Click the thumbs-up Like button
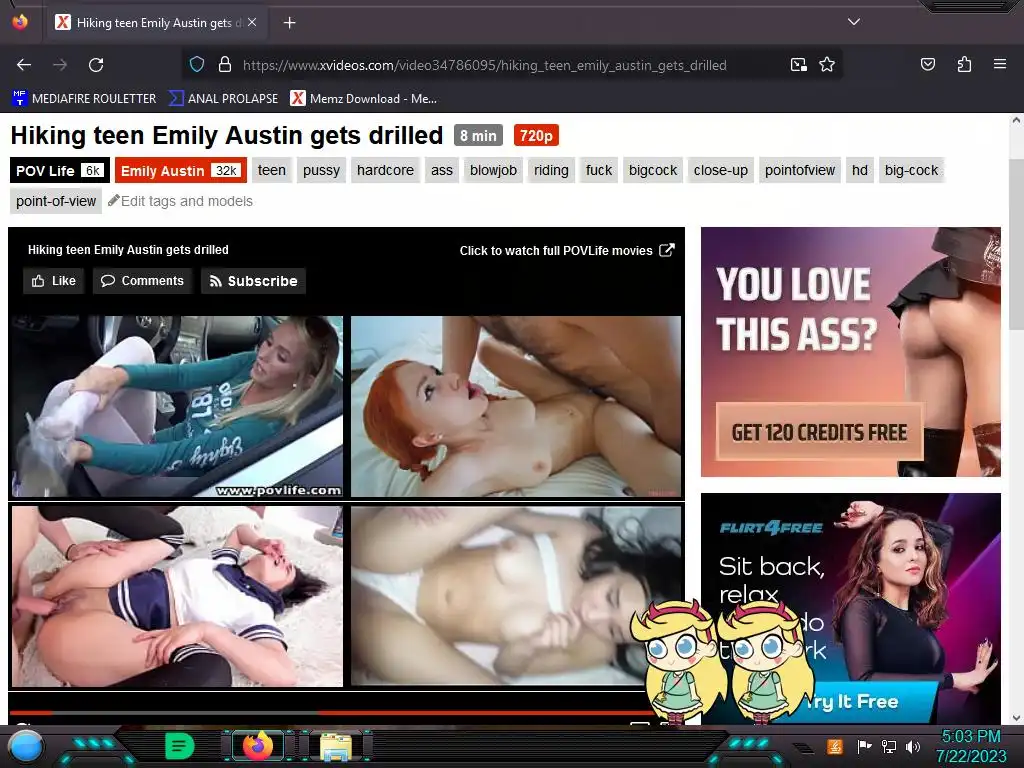The width and height of the screenshot is (1024, 768). 54,281
